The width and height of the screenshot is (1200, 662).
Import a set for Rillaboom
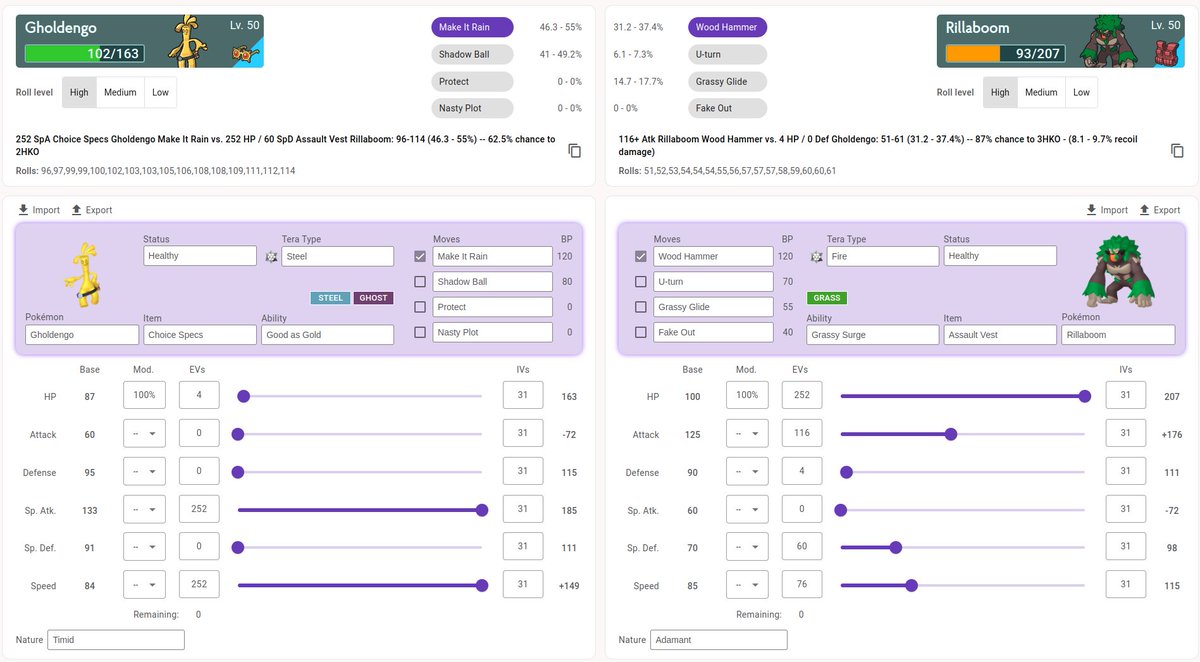[x=1106, y=210]
